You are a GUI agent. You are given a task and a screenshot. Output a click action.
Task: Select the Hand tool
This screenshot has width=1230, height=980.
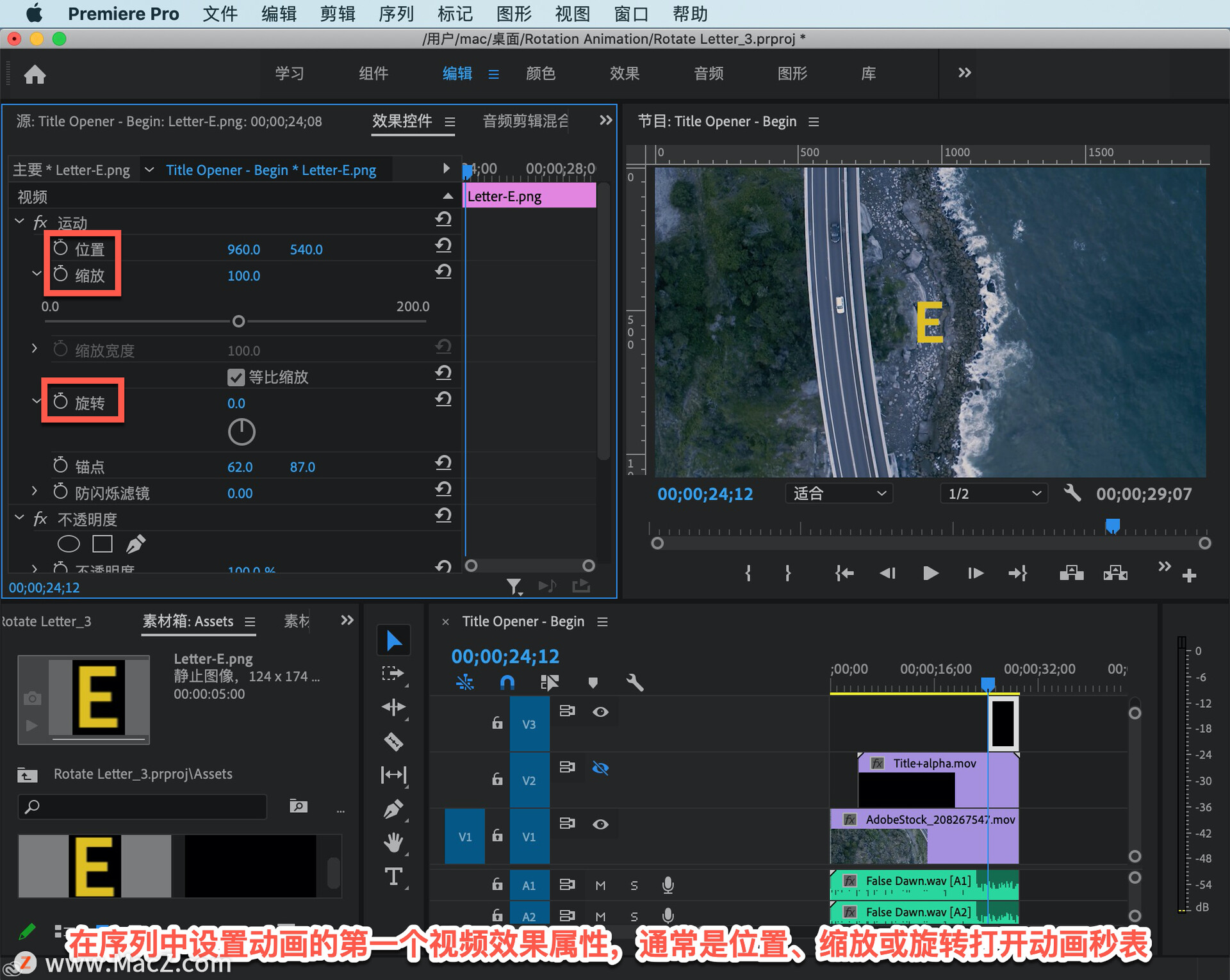pyautogui.click(x=393, y=842)
